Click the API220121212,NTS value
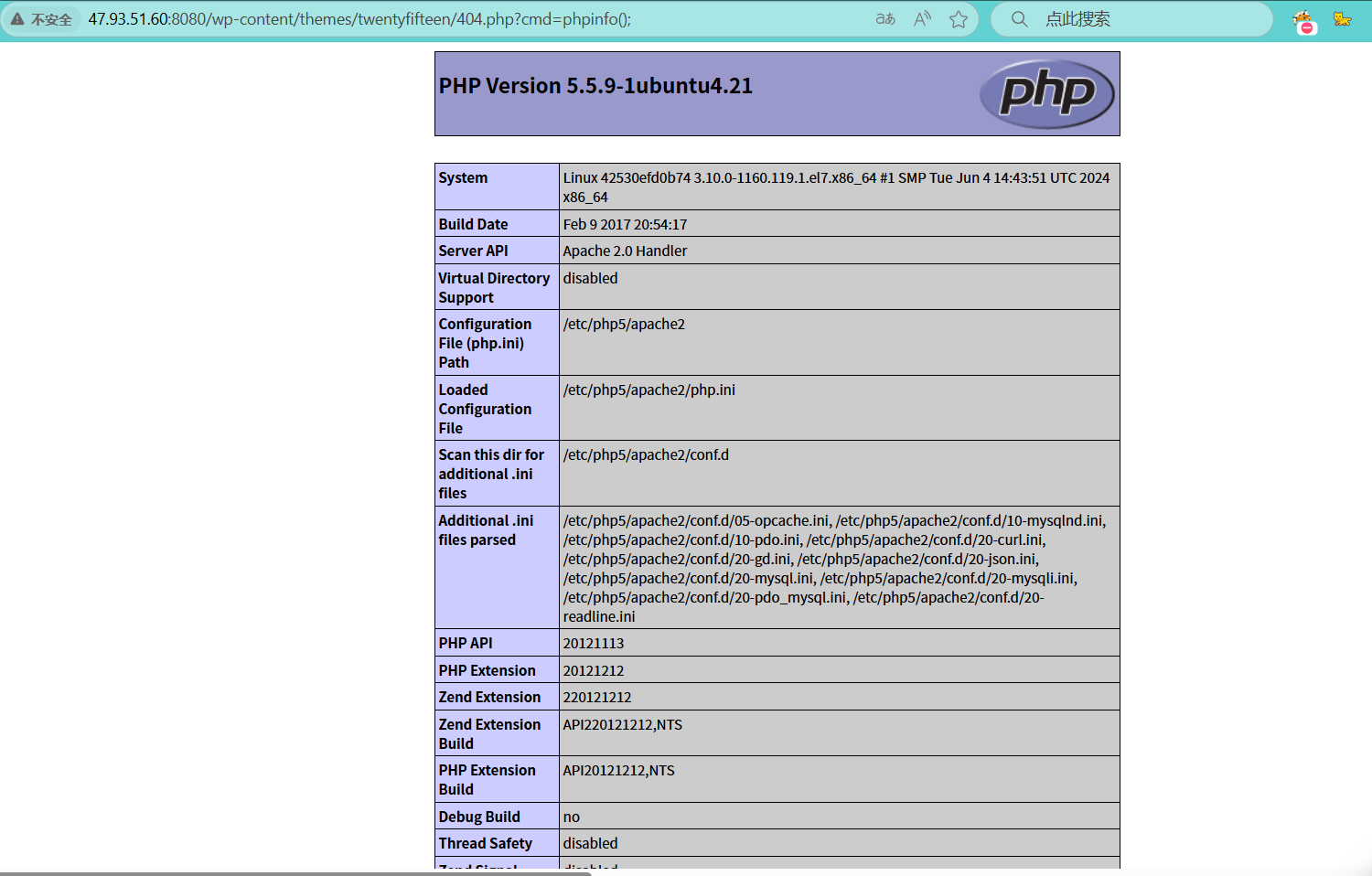1372x876 pixels. 623,724
